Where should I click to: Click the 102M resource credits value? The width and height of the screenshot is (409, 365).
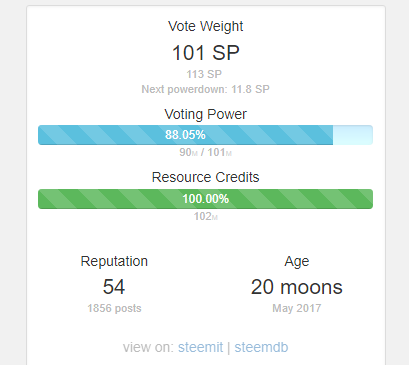pyautogui.click(x=206, y=216)
